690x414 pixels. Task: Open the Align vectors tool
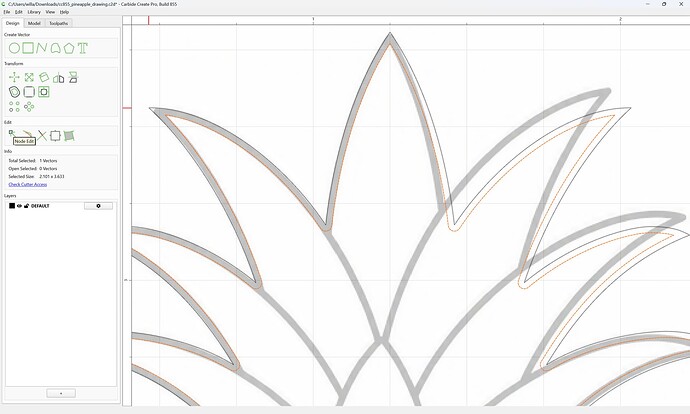coord(73,77)
